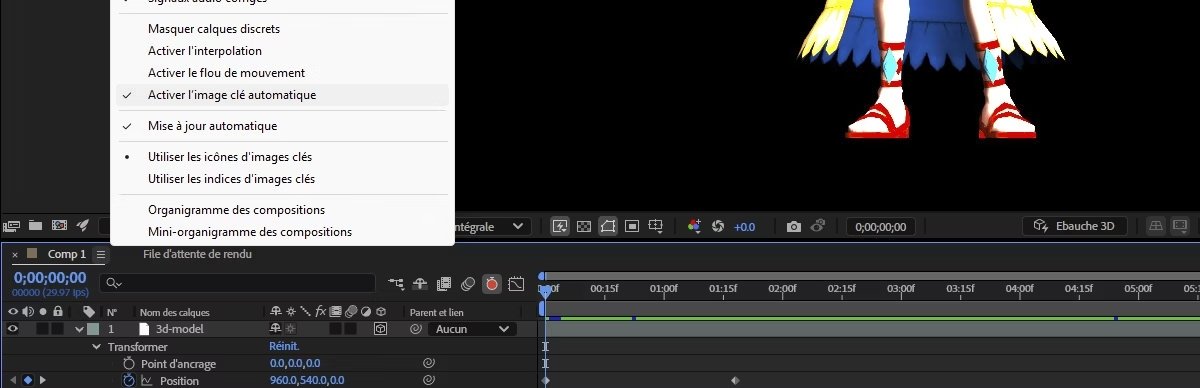Open the Graph Editor icon
The image size is (1200, 388).
click(x=516, y=284)
